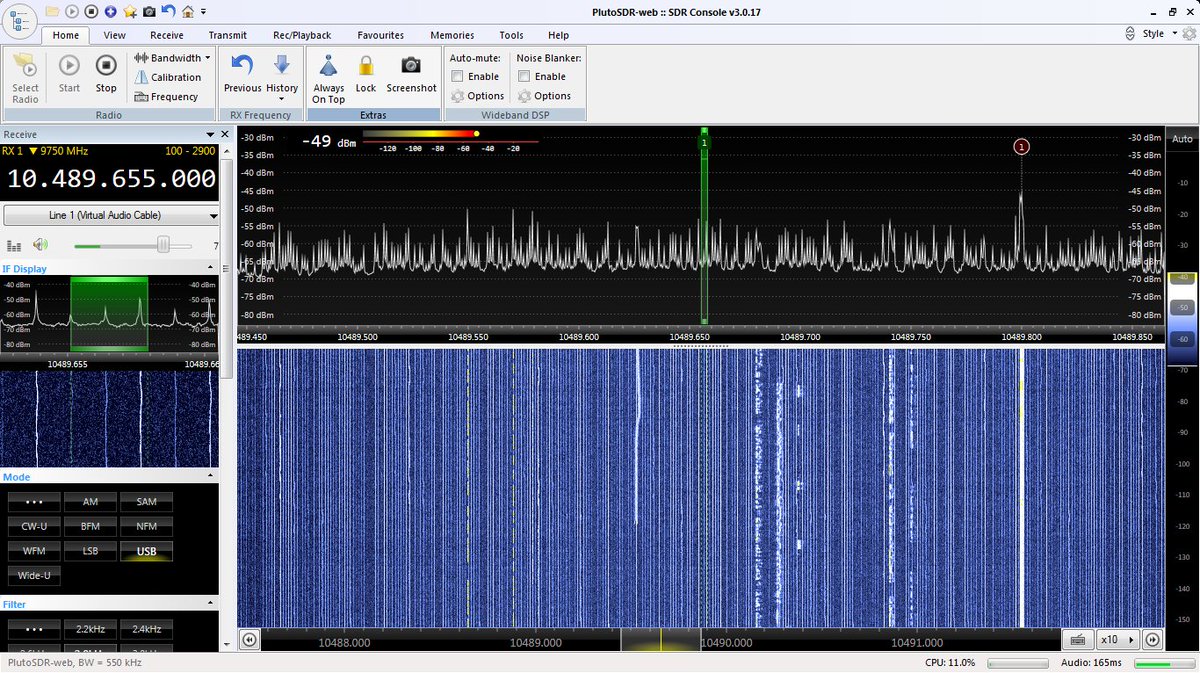Open Auto-mute Options gear
This screenshot has height=673, width=1200.
(x=477, y=96)
